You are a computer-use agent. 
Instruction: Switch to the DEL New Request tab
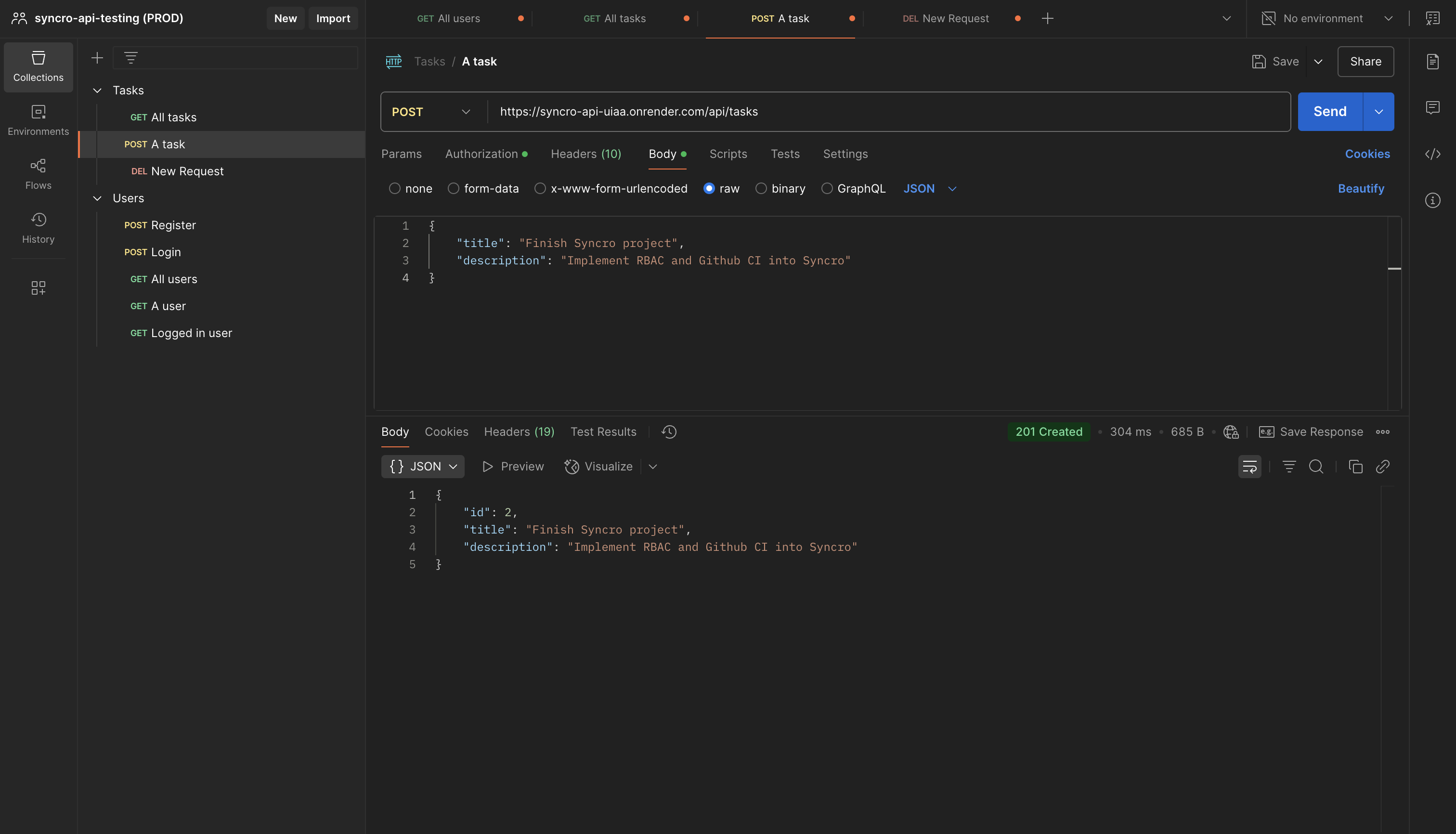(x=946, y=18)
